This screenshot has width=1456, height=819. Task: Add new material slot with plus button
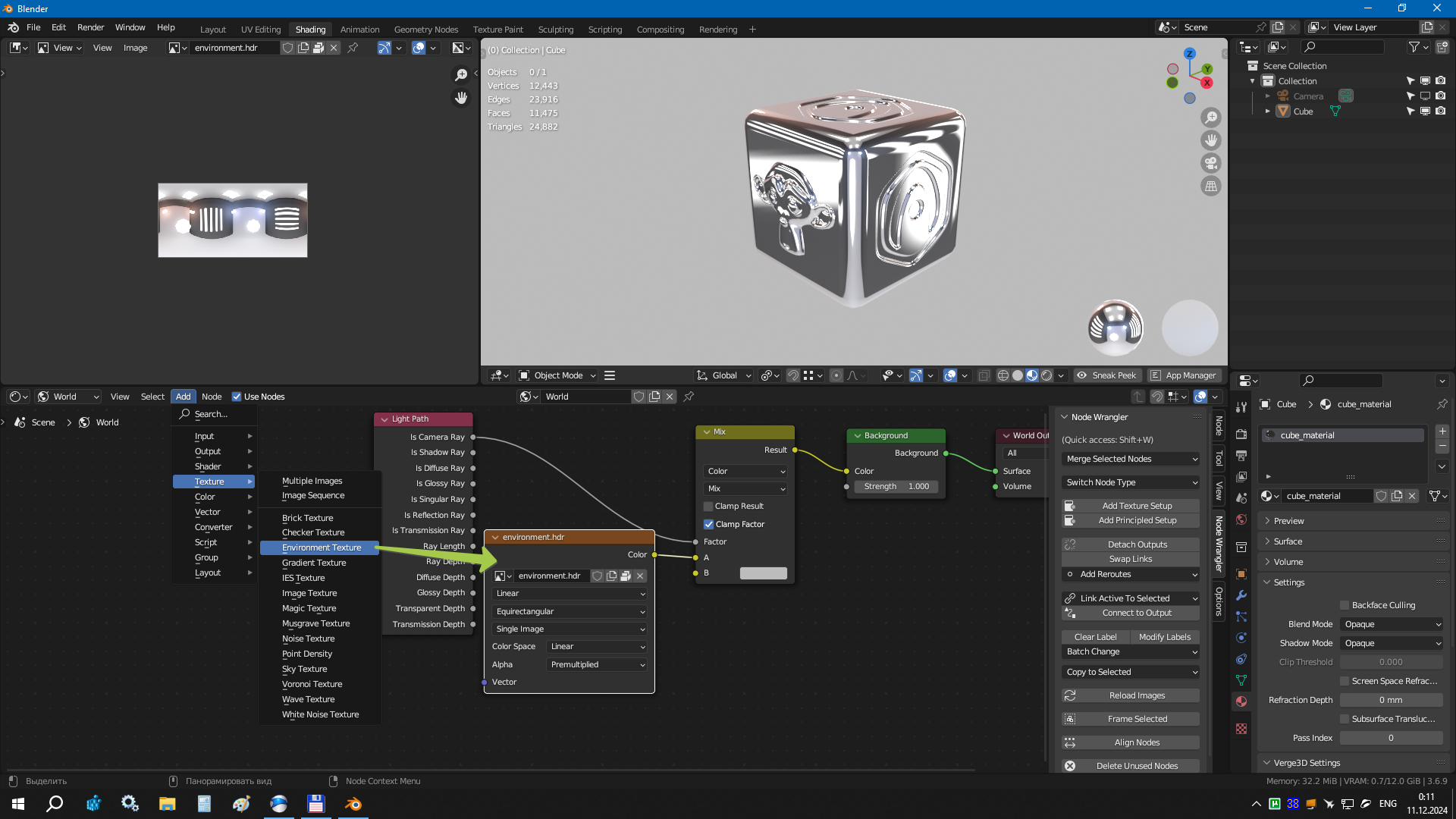[1442, 431]
